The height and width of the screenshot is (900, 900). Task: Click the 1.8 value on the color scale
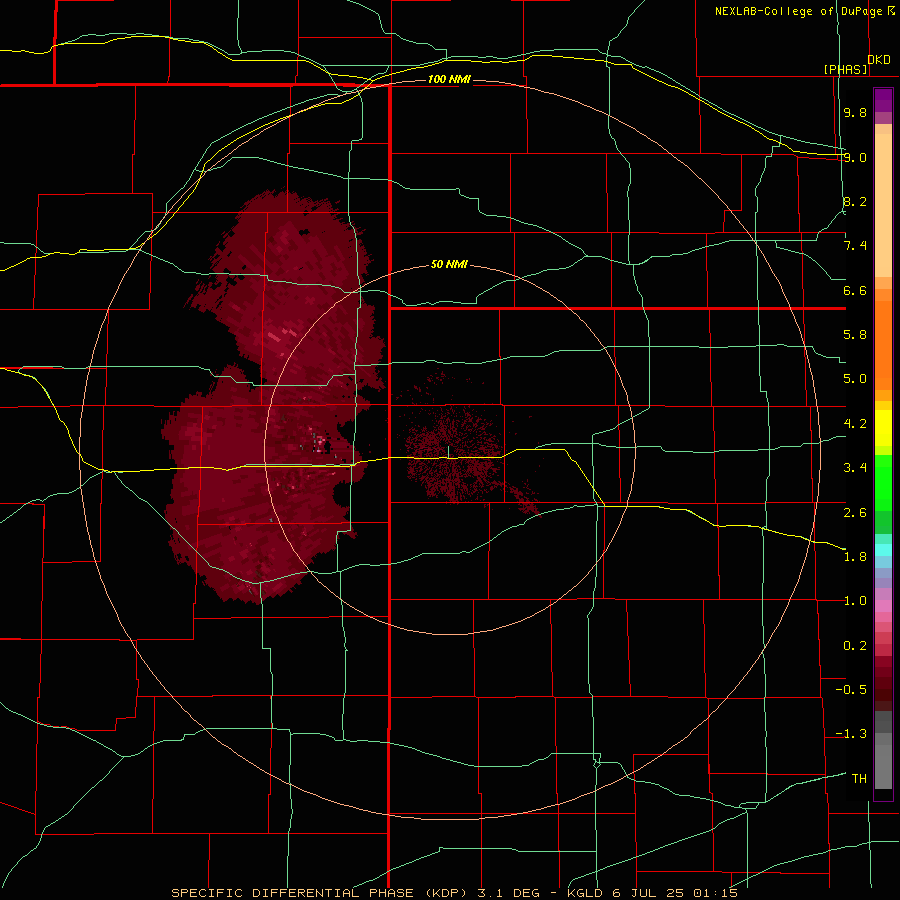click(x=855, y=557)
